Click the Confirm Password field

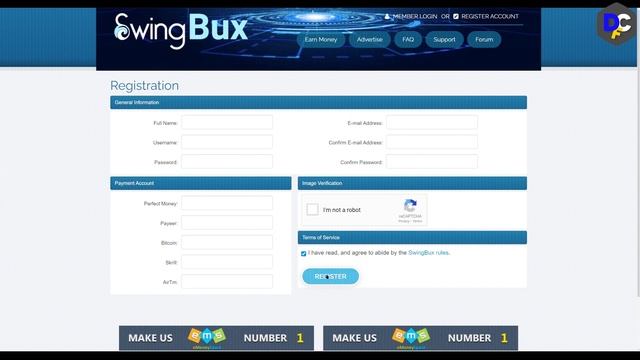(x=432, y=162)
